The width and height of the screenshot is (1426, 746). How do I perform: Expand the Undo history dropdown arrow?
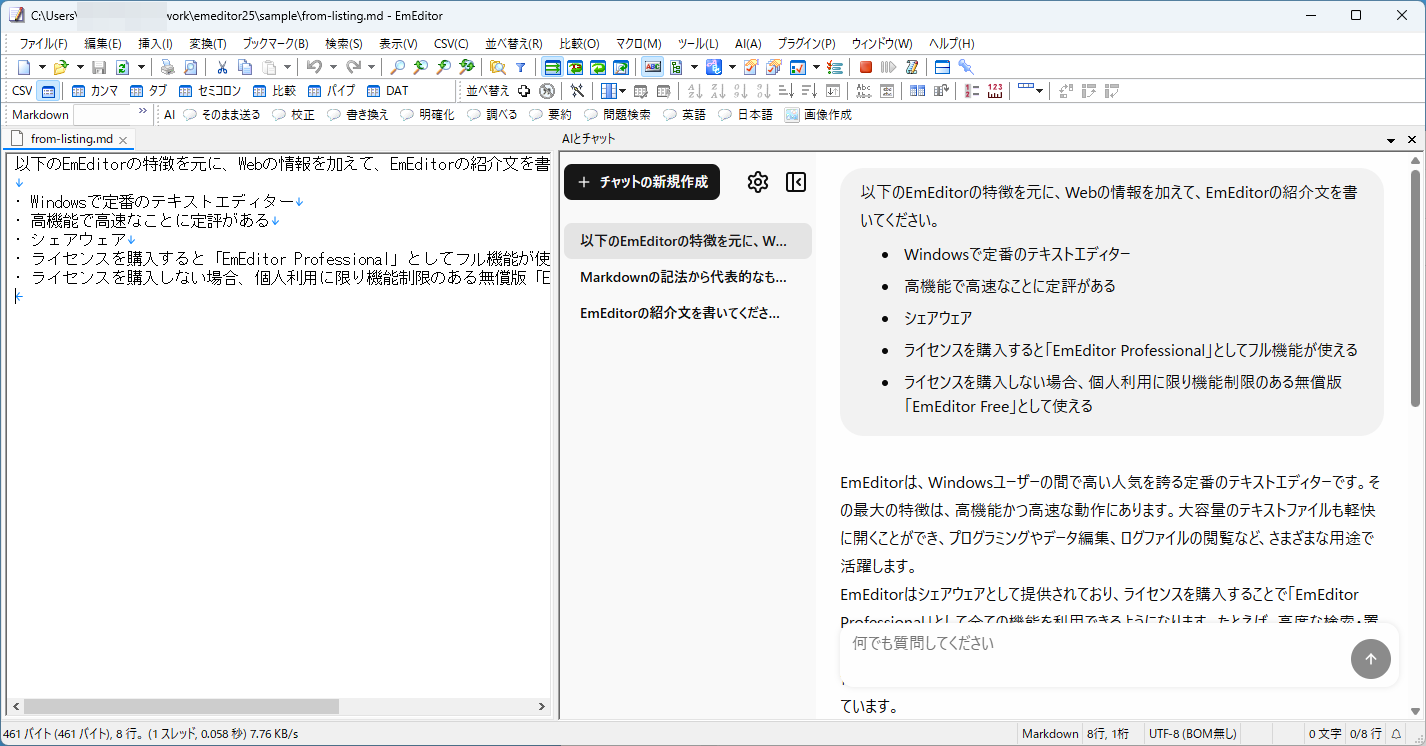tap(332, 67)
